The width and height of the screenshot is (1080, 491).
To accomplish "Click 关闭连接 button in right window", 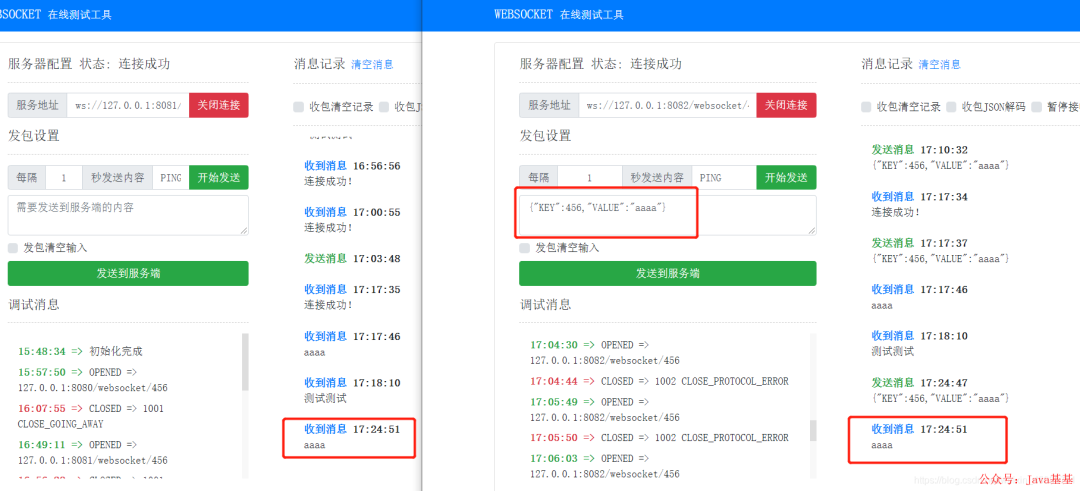I will (x=786, y=105).
